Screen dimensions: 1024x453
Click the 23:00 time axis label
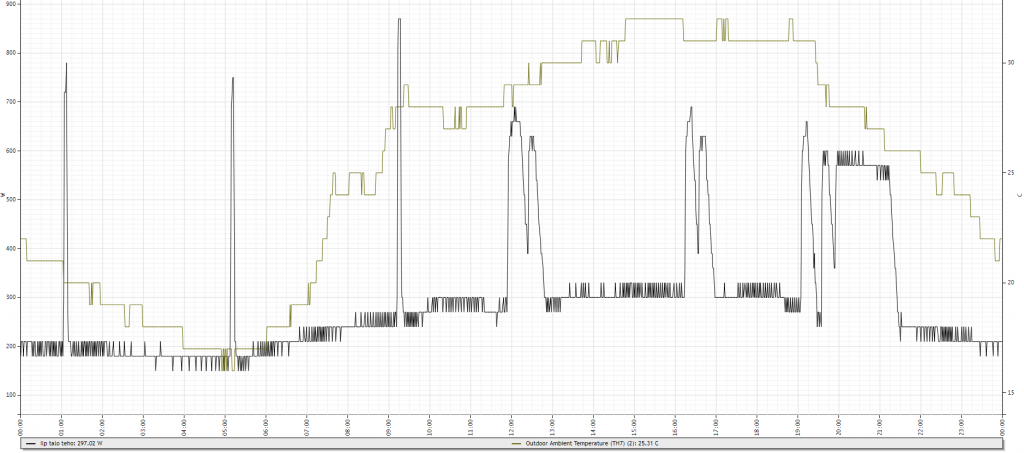pos(961,426)
